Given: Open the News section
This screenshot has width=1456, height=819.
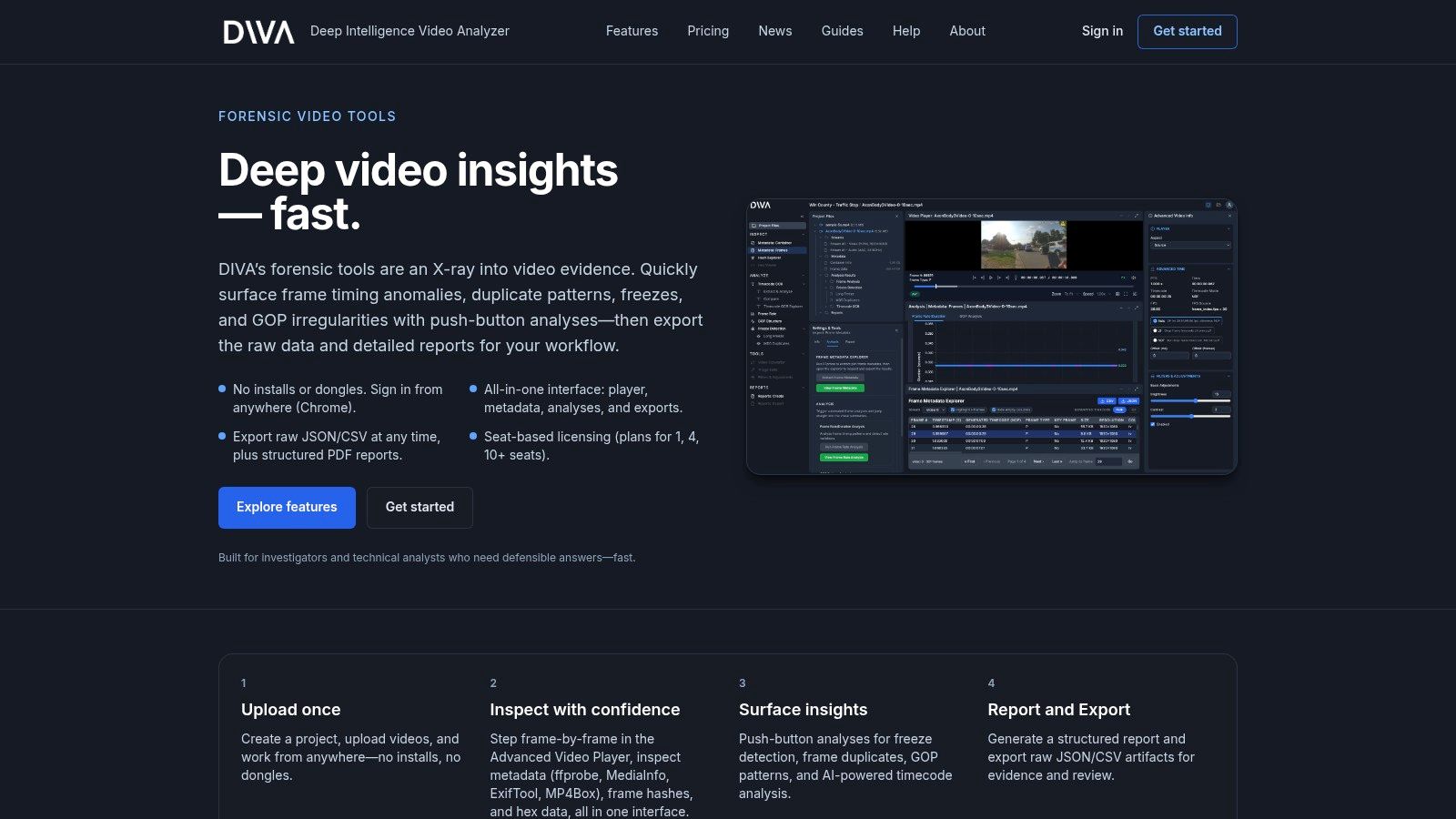Looking at the screenshot, I should 775,31.
